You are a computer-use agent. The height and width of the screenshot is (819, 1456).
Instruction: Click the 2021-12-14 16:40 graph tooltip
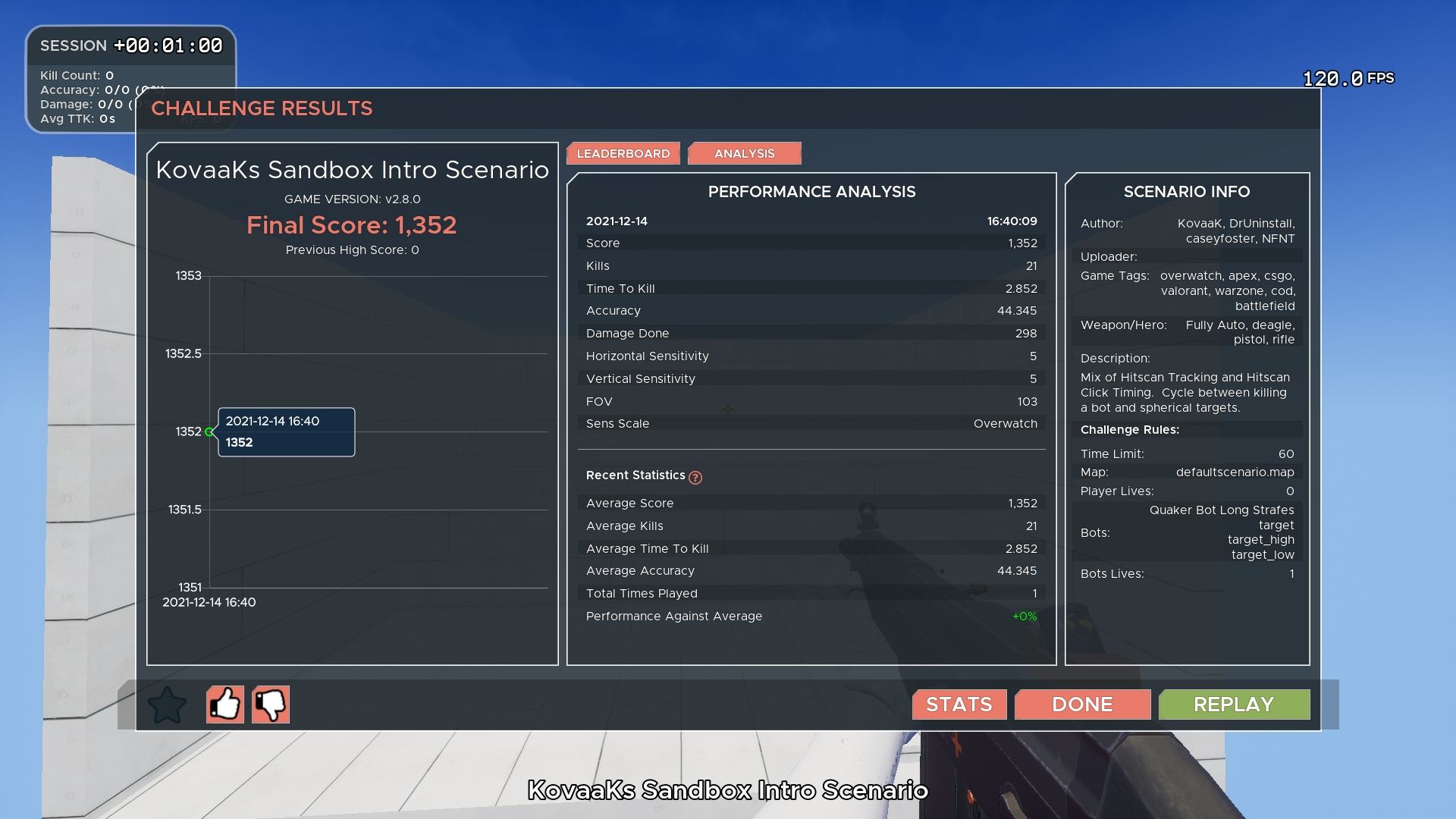click(287, 432)
